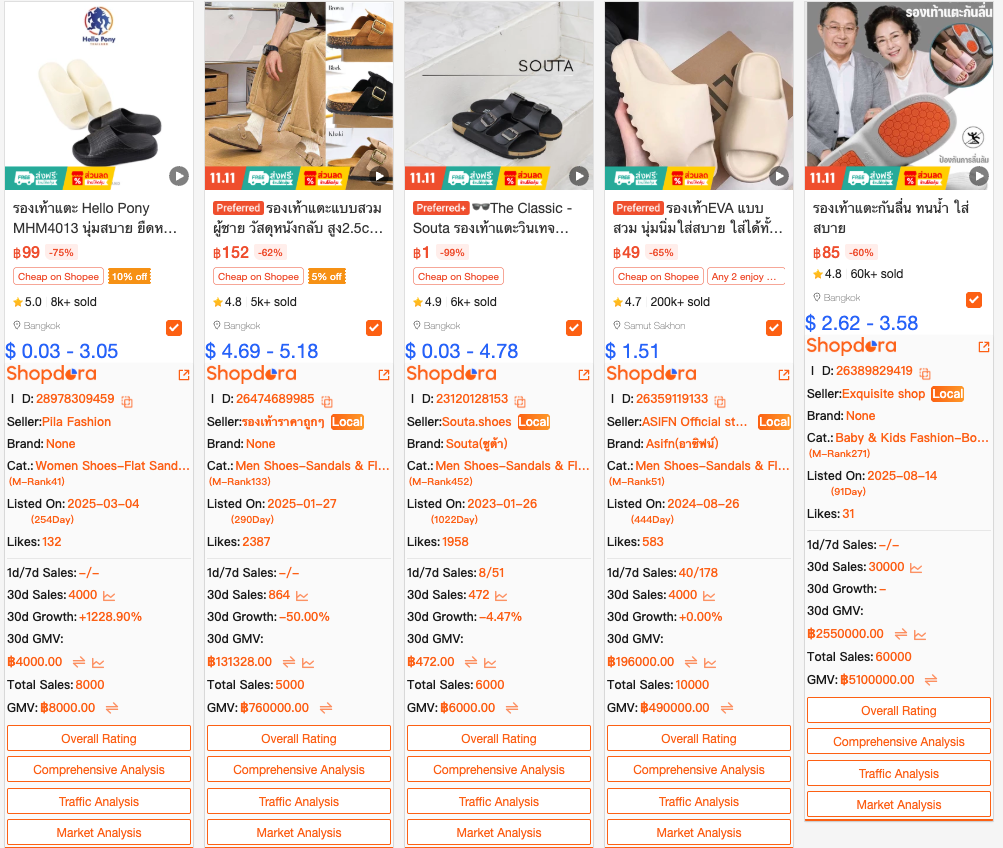Open the Asifn brand link
This screenshot has width=1003, height=848.
682,444
